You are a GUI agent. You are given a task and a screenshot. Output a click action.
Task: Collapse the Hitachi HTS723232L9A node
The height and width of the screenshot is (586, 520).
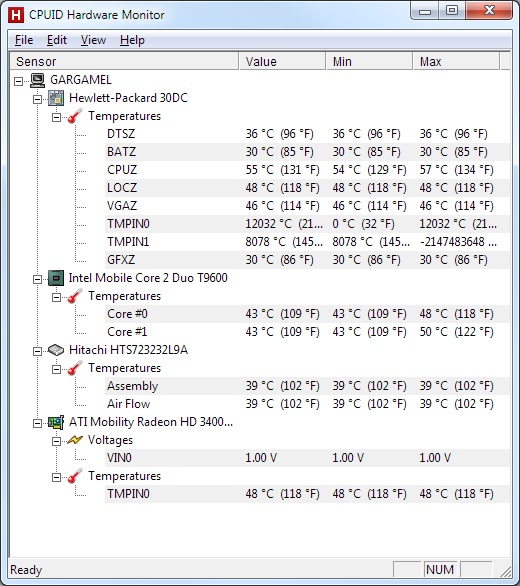pos(37,351)
